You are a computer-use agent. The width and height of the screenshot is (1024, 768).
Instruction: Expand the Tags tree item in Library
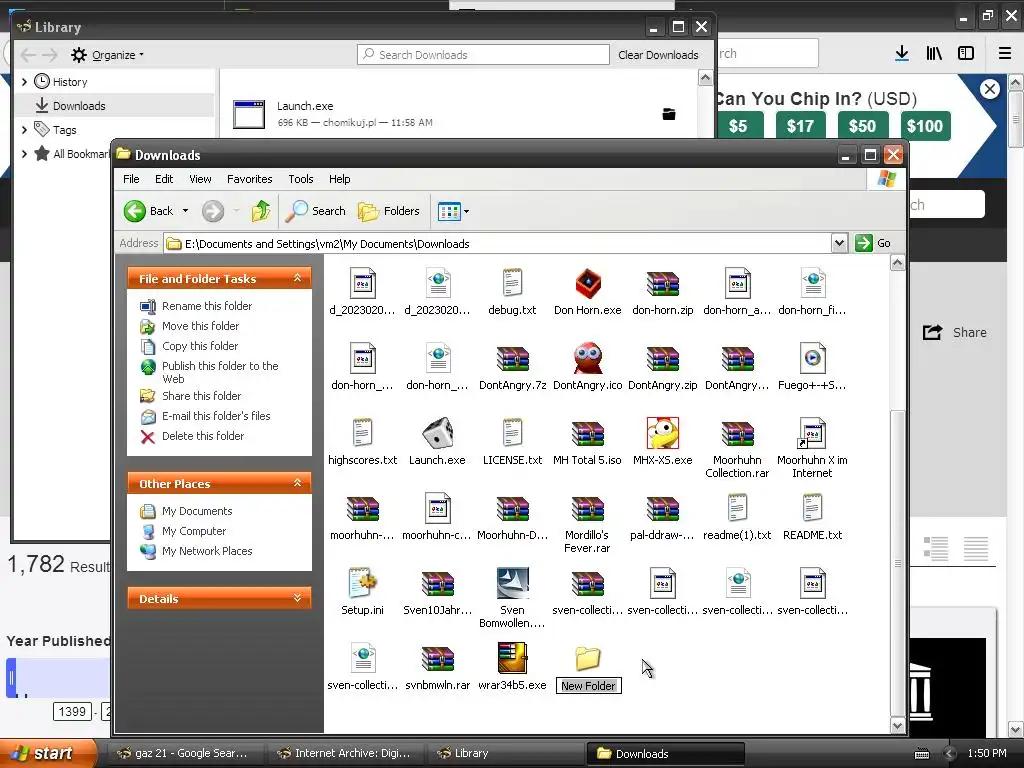[x=24, y=130]
